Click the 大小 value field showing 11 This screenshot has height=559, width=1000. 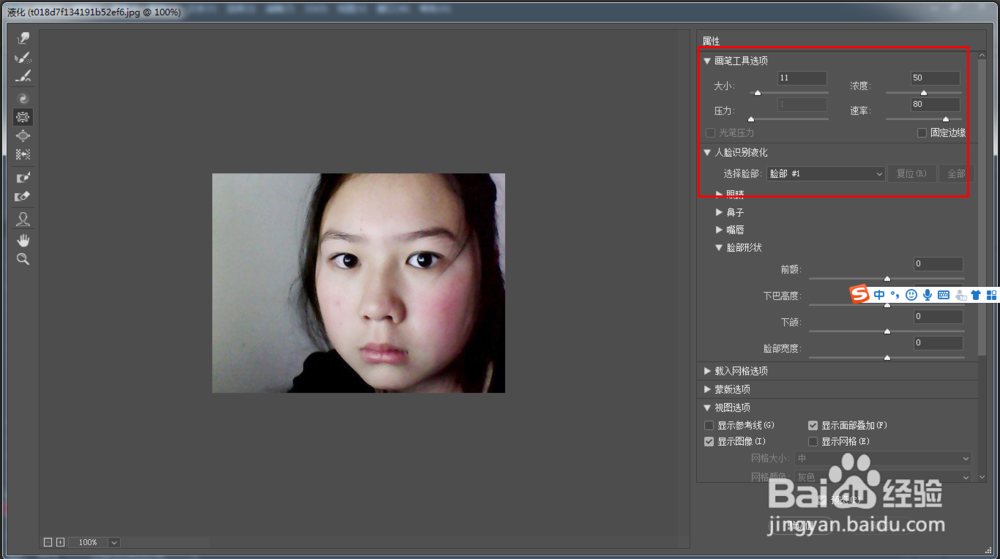(802, 78)
